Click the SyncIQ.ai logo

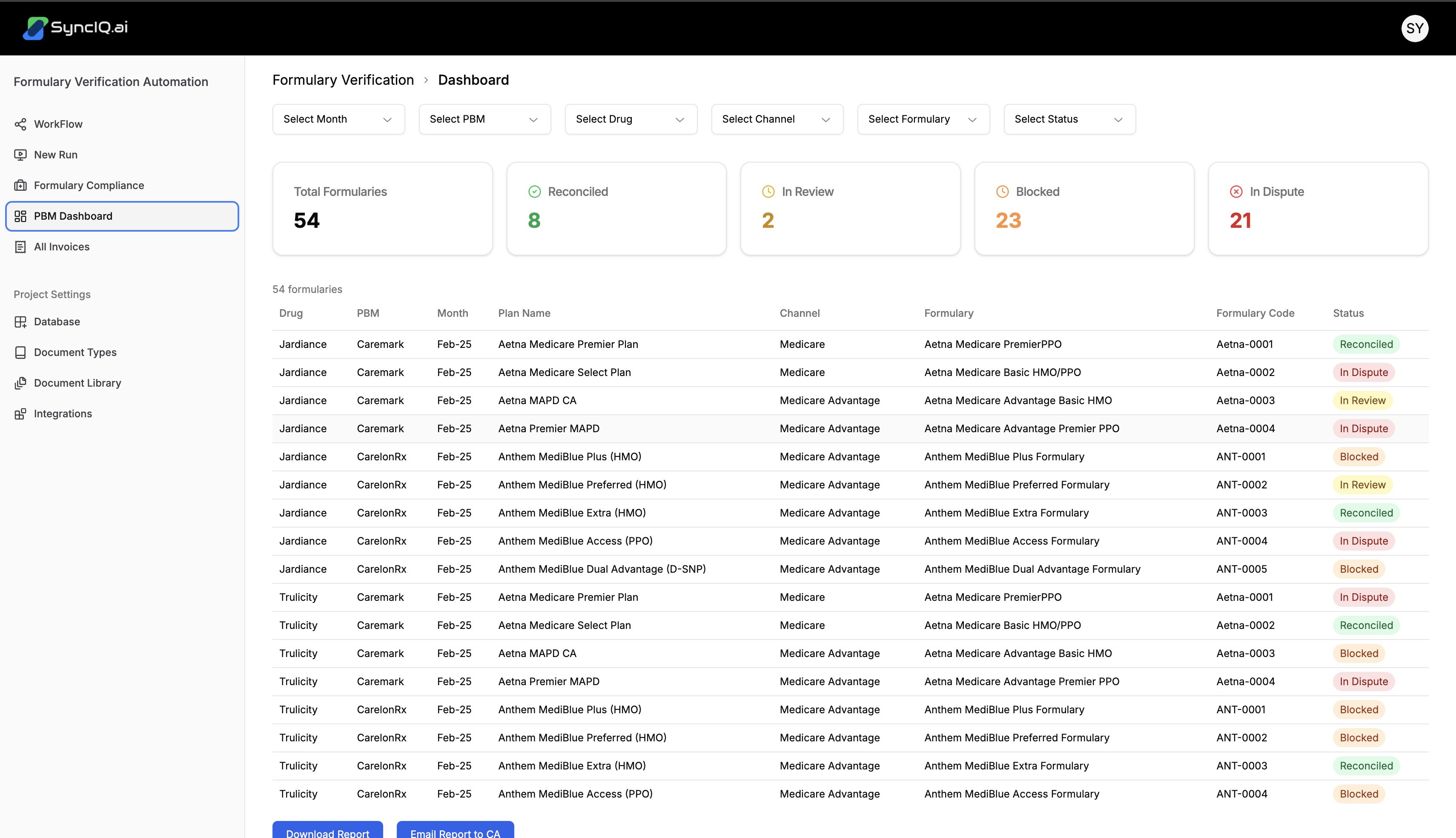click(x=75, y=28)
